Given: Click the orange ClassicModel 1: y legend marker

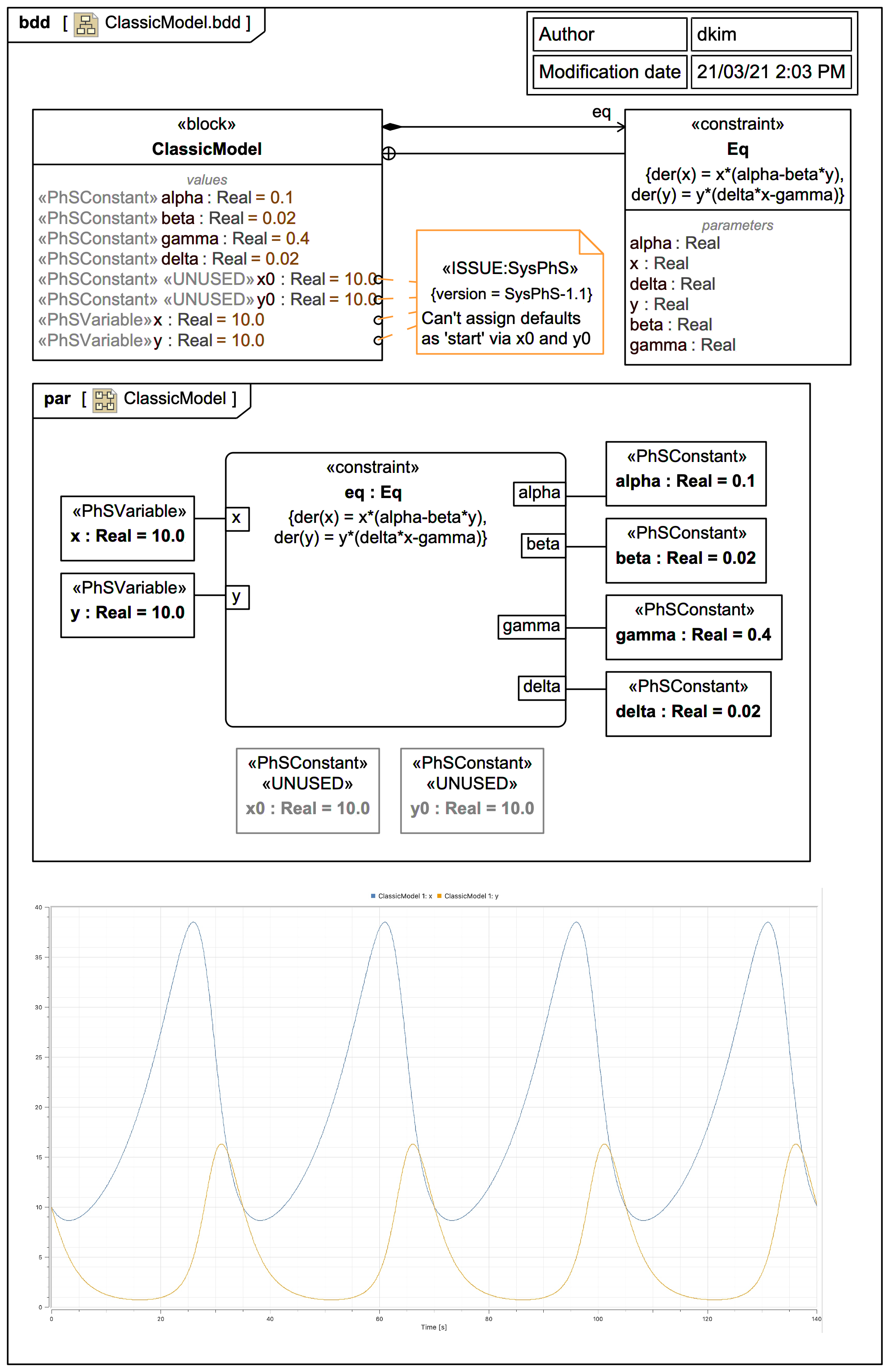Looking at the screenshot, I should pyautogui.click(x=440, y=896).
